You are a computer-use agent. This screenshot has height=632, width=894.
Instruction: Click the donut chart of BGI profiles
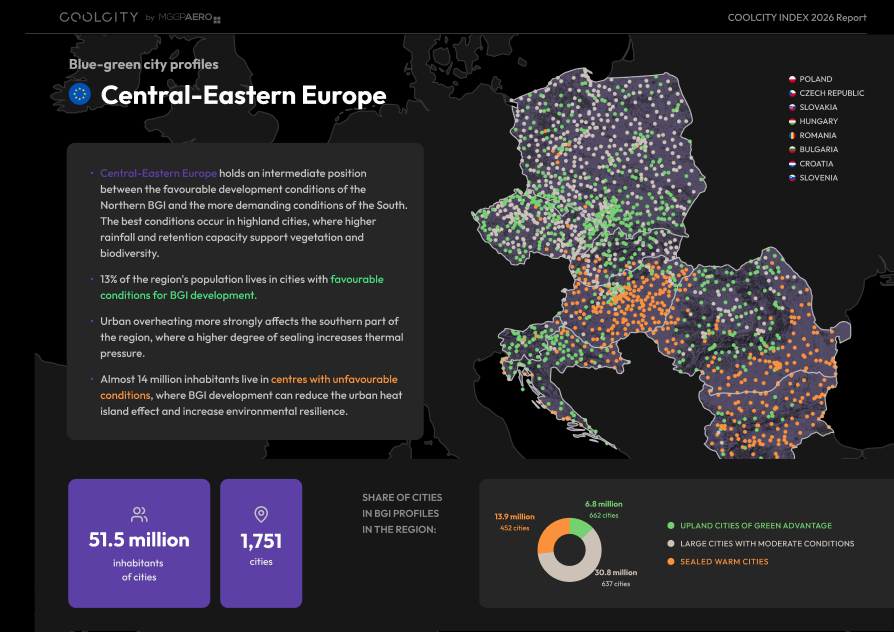569,550
